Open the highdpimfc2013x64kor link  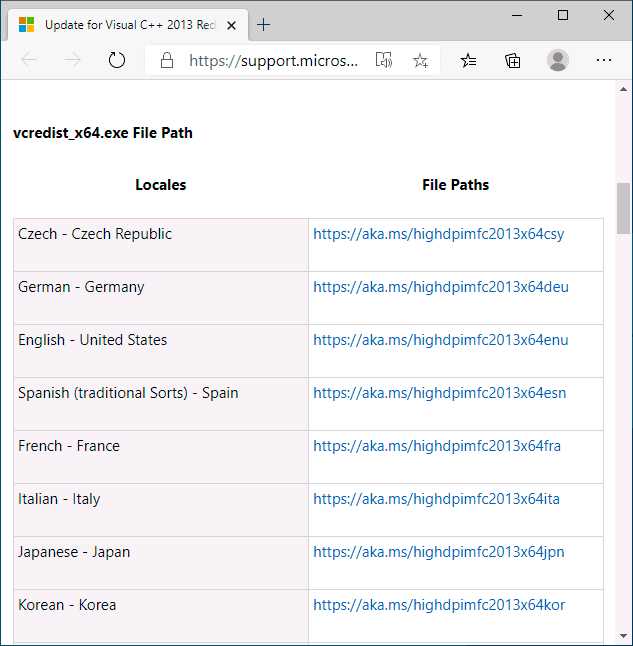(439, 605)
